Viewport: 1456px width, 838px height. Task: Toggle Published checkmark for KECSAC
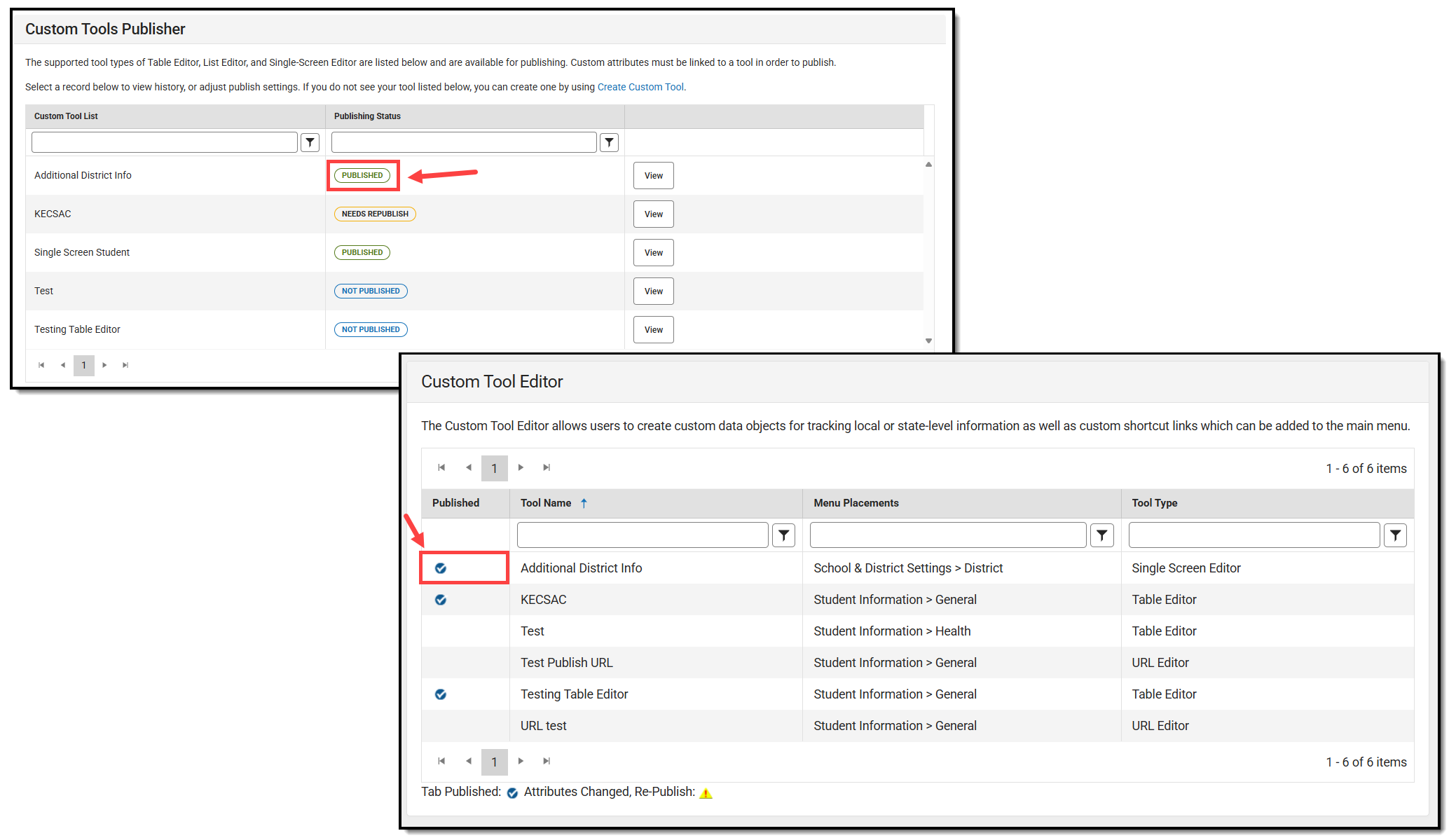pos(441,600)
